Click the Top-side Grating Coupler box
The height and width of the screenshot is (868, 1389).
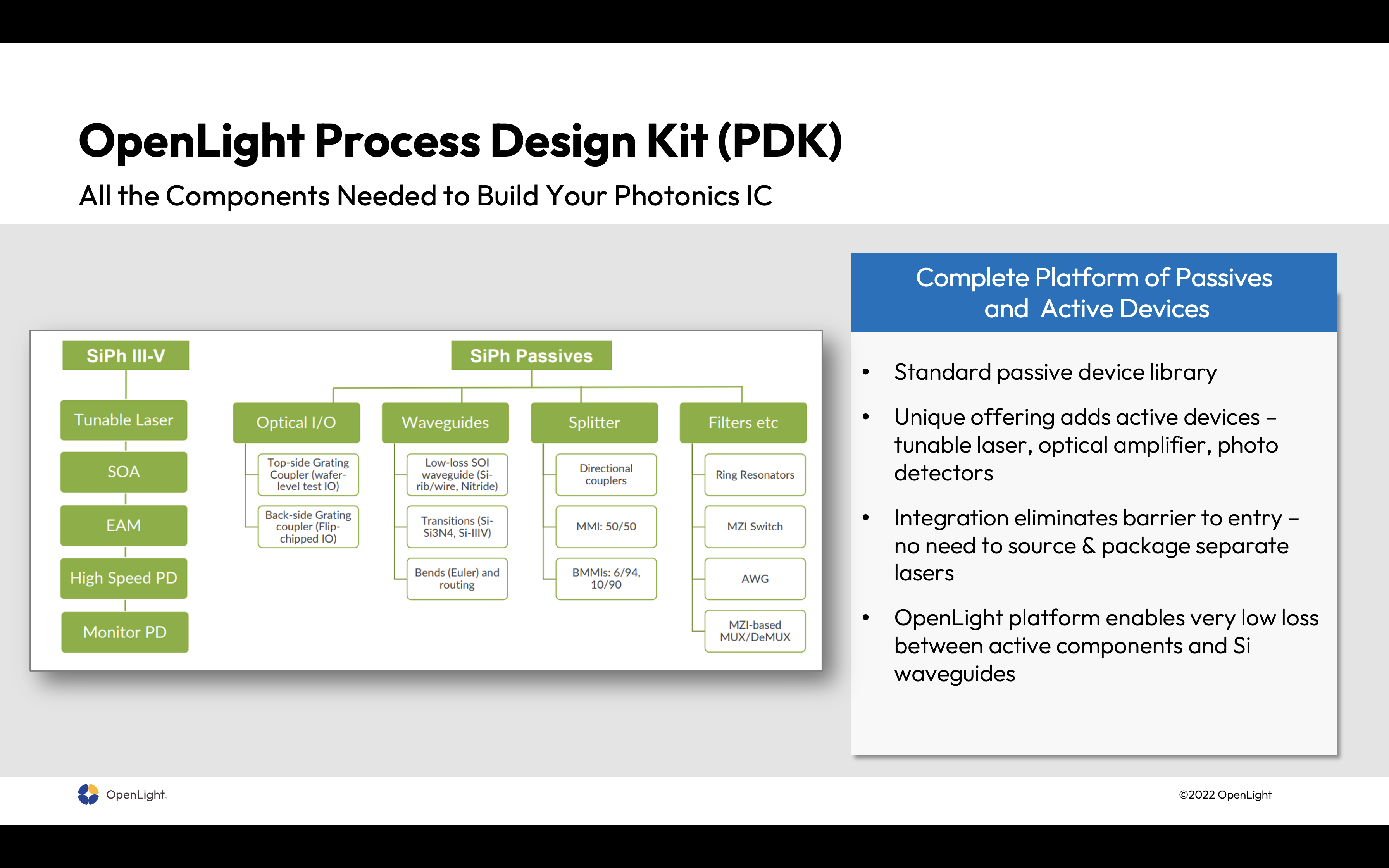(308, 475)
